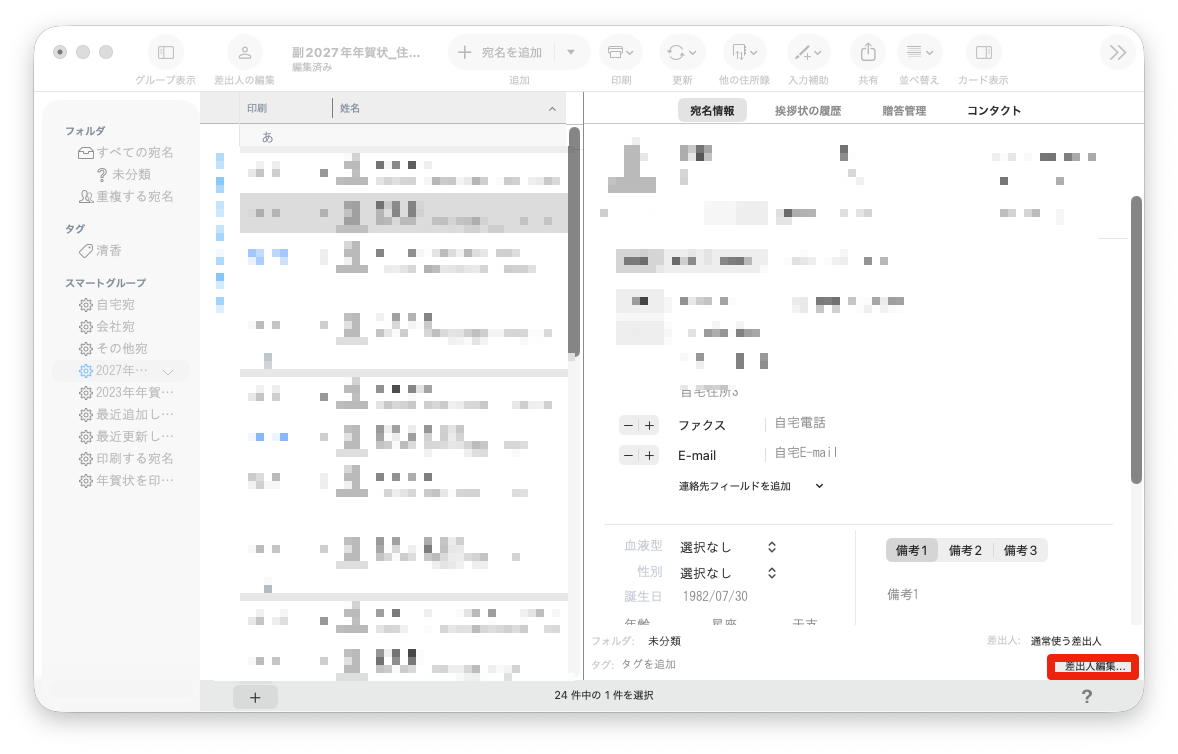Switch to the コンタクト tab
This screenshot has width=1178, height=754.
[x=993, y=110]
